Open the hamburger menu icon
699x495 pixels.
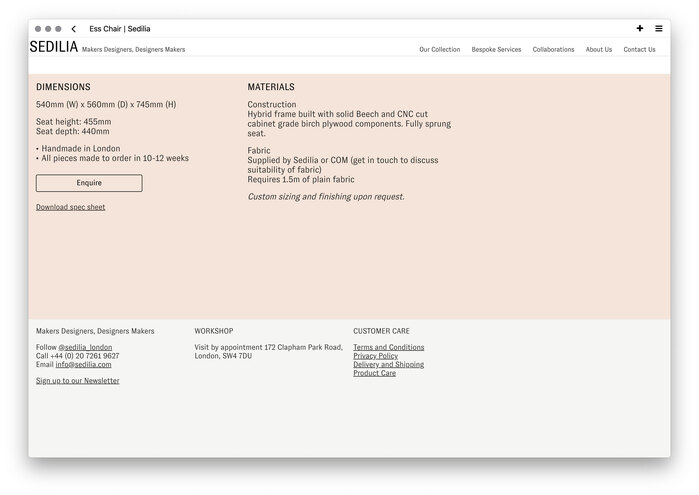(x=659, y=29)
